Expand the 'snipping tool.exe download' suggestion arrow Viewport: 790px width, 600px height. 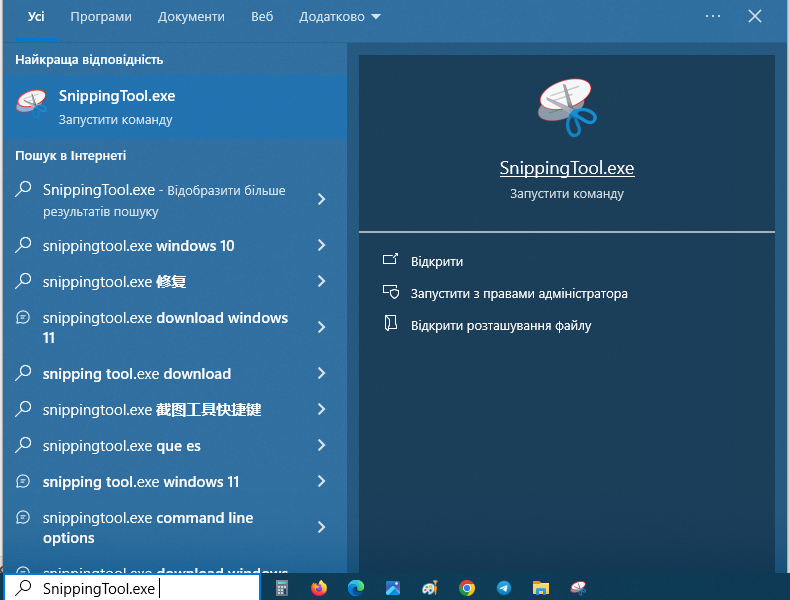(321, 374)
